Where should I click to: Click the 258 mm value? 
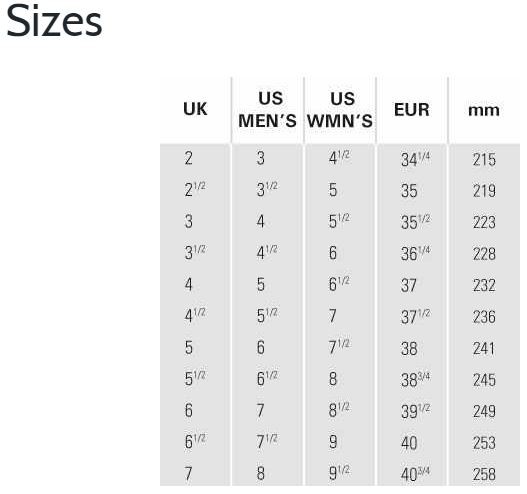pyautogui.click(x=484, y=474)
